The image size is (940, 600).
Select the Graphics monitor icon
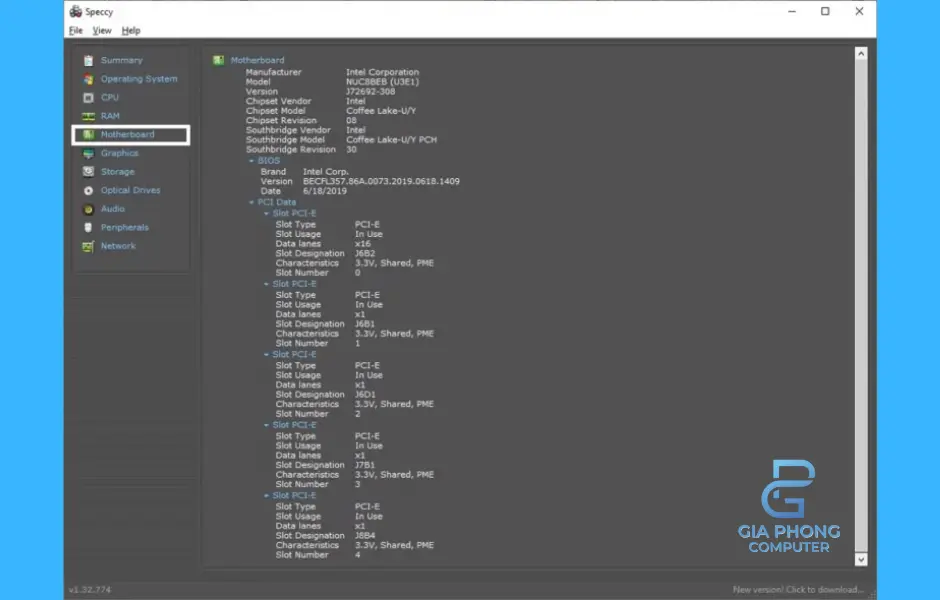click(88, 154)
